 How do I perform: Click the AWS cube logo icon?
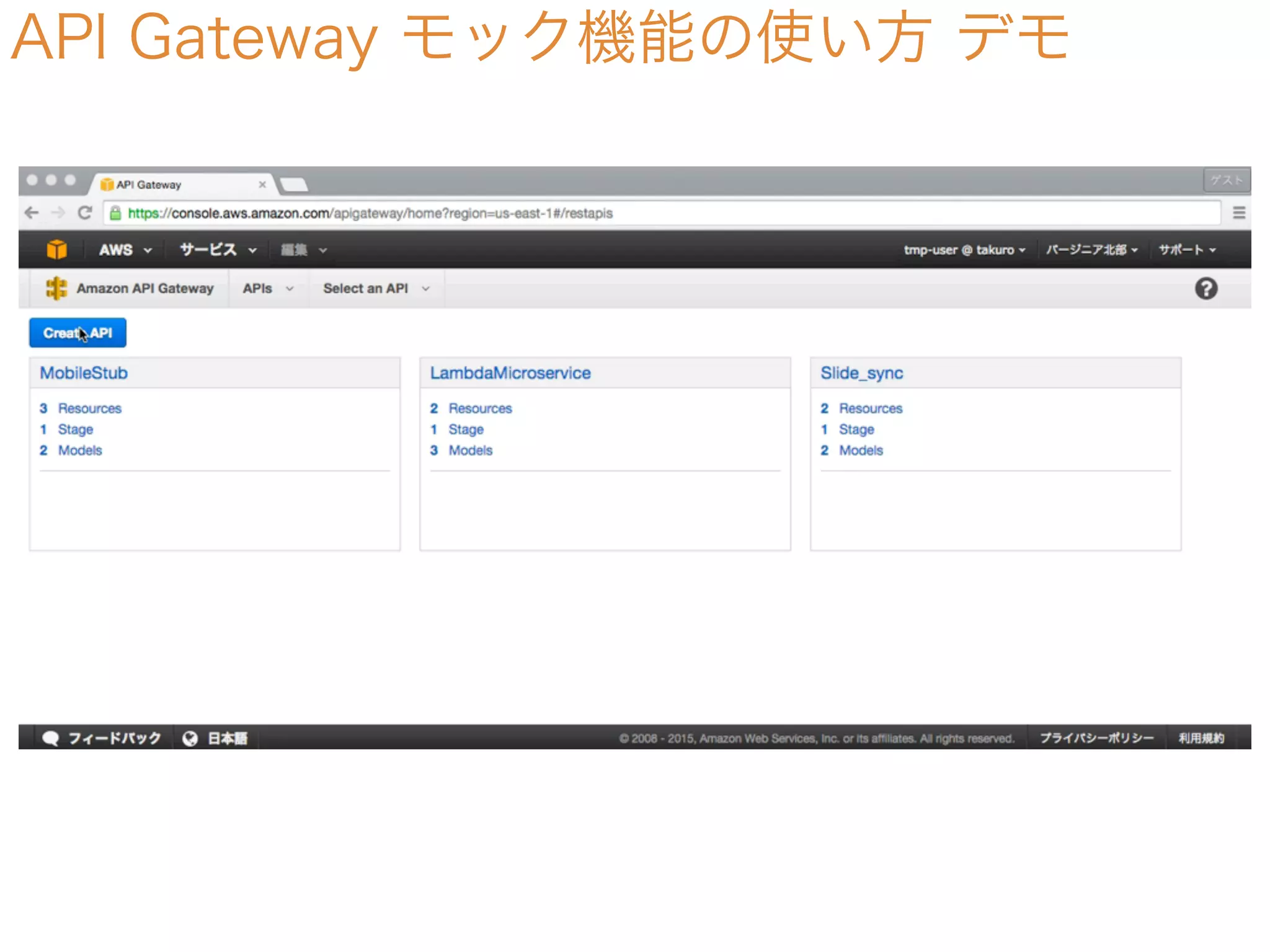pyautogui.click(x=56, y=249)
